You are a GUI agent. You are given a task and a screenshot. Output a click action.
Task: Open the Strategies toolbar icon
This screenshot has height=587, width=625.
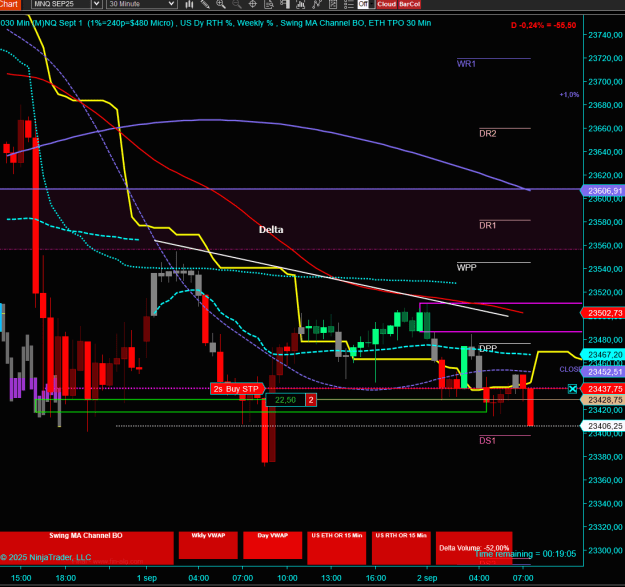coord(317,4)
